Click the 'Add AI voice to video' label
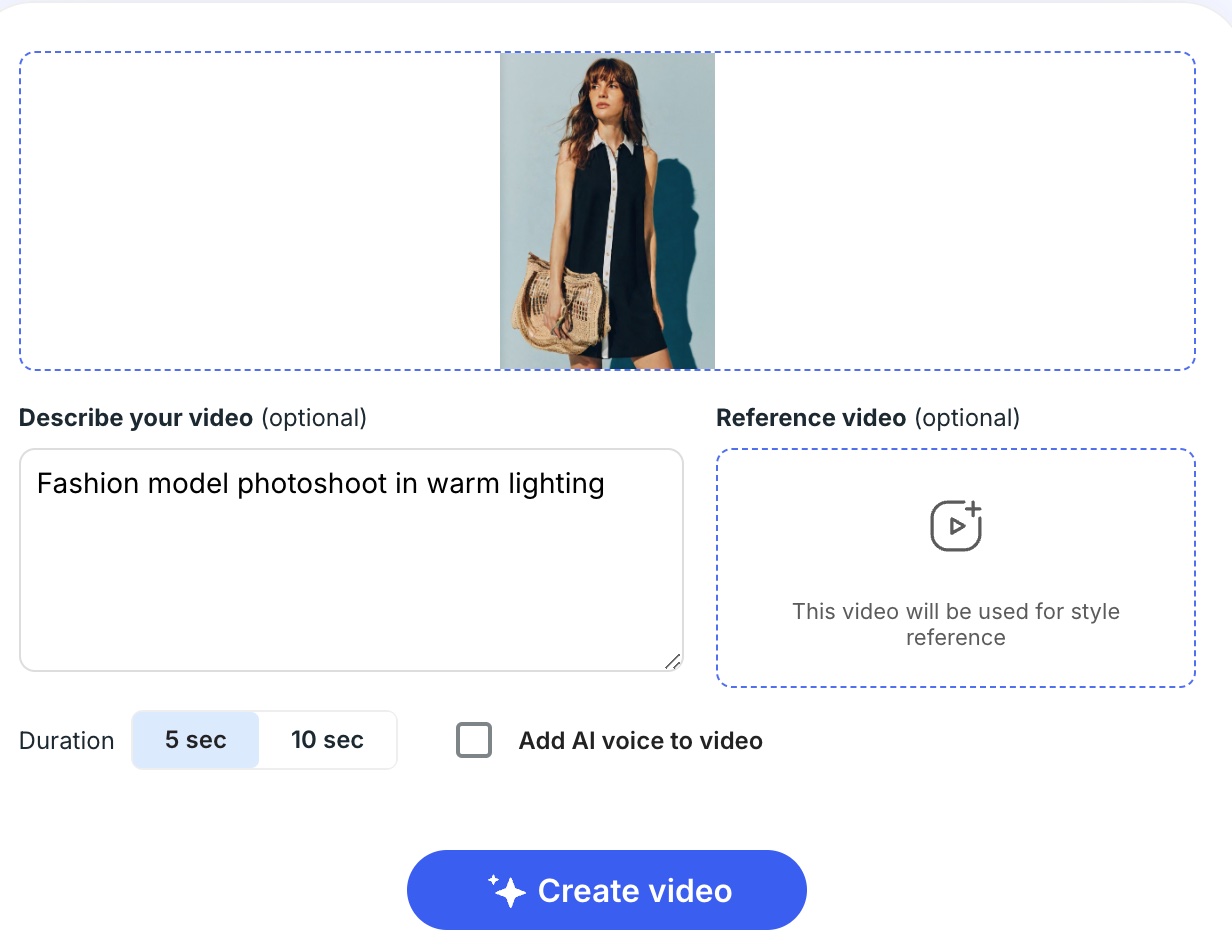The width and height of the screenshot is (1232, 950). [x=641, y=741]
